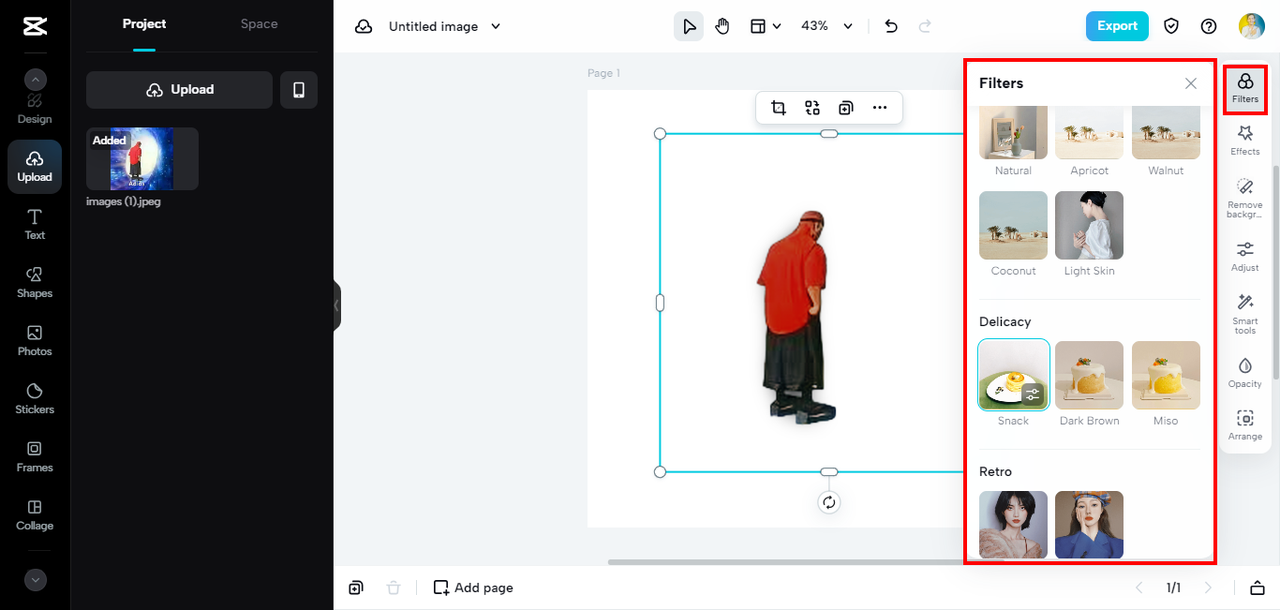Open the shield privacy icon
The image size is (1280, 610).
tap(1171, 27)
